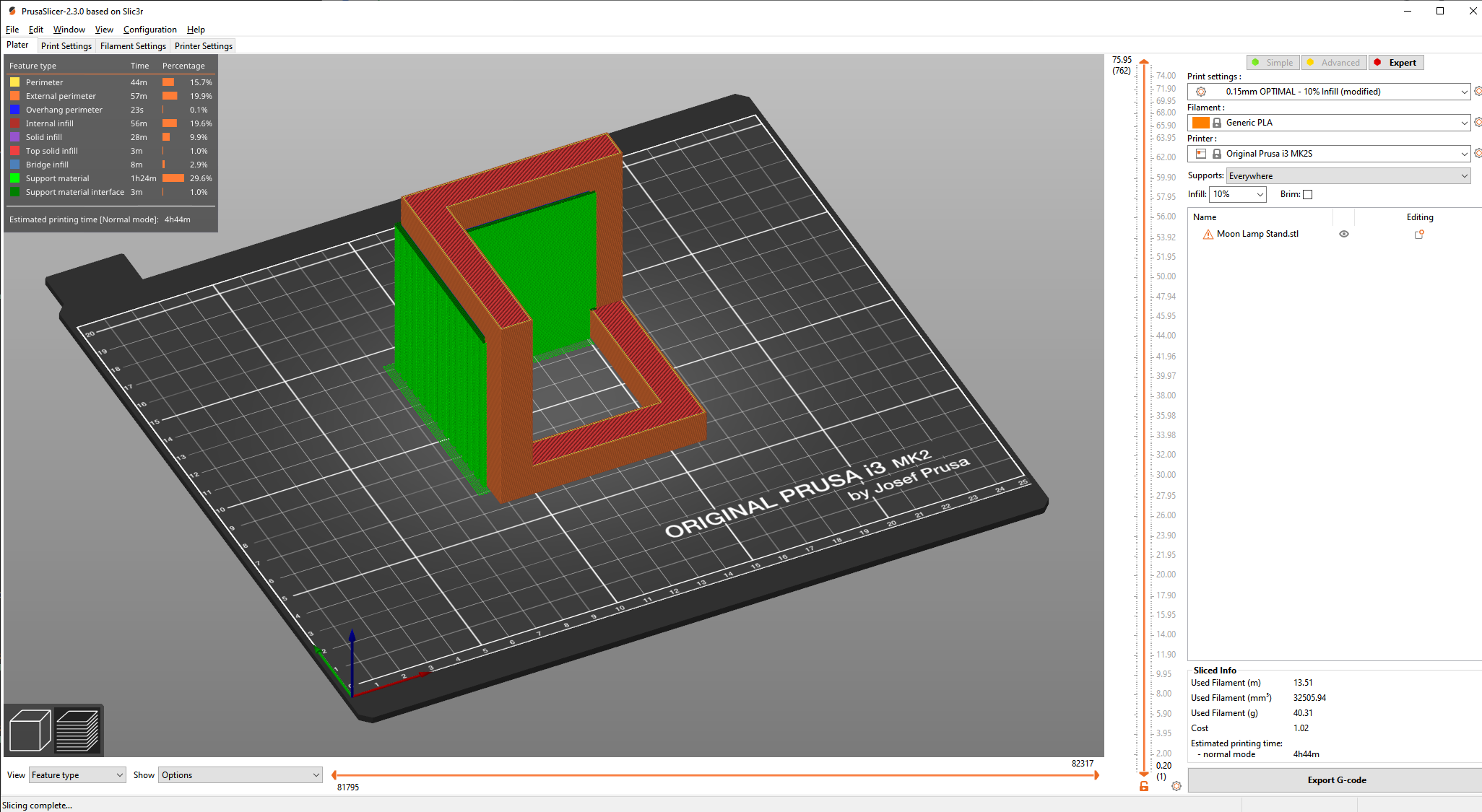Open the Feature type view dropdown

pyautogui.click(x=77, y=775)
